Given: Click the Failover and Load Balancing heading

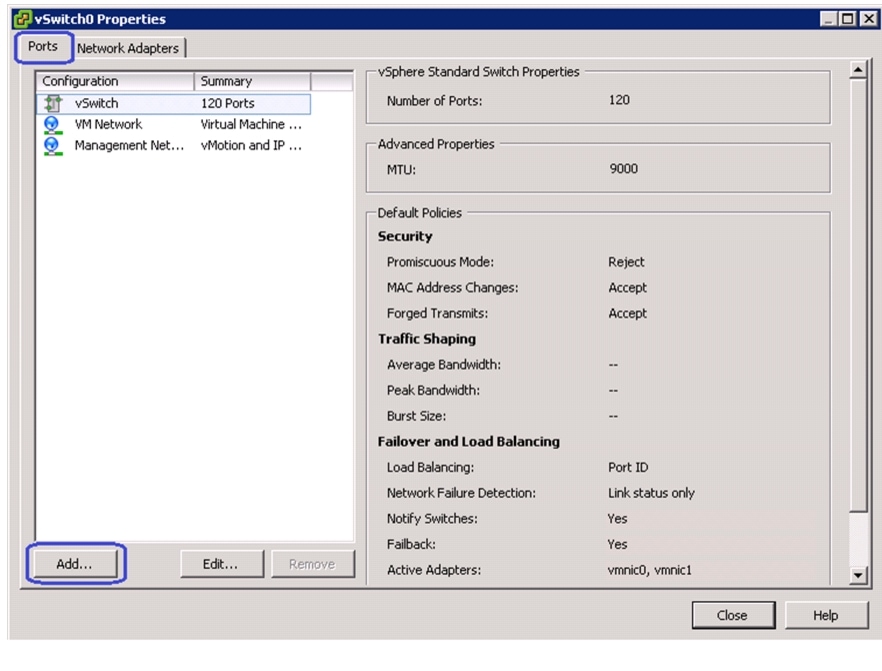Looking at the screenshot, I should [x=469, y=442].
